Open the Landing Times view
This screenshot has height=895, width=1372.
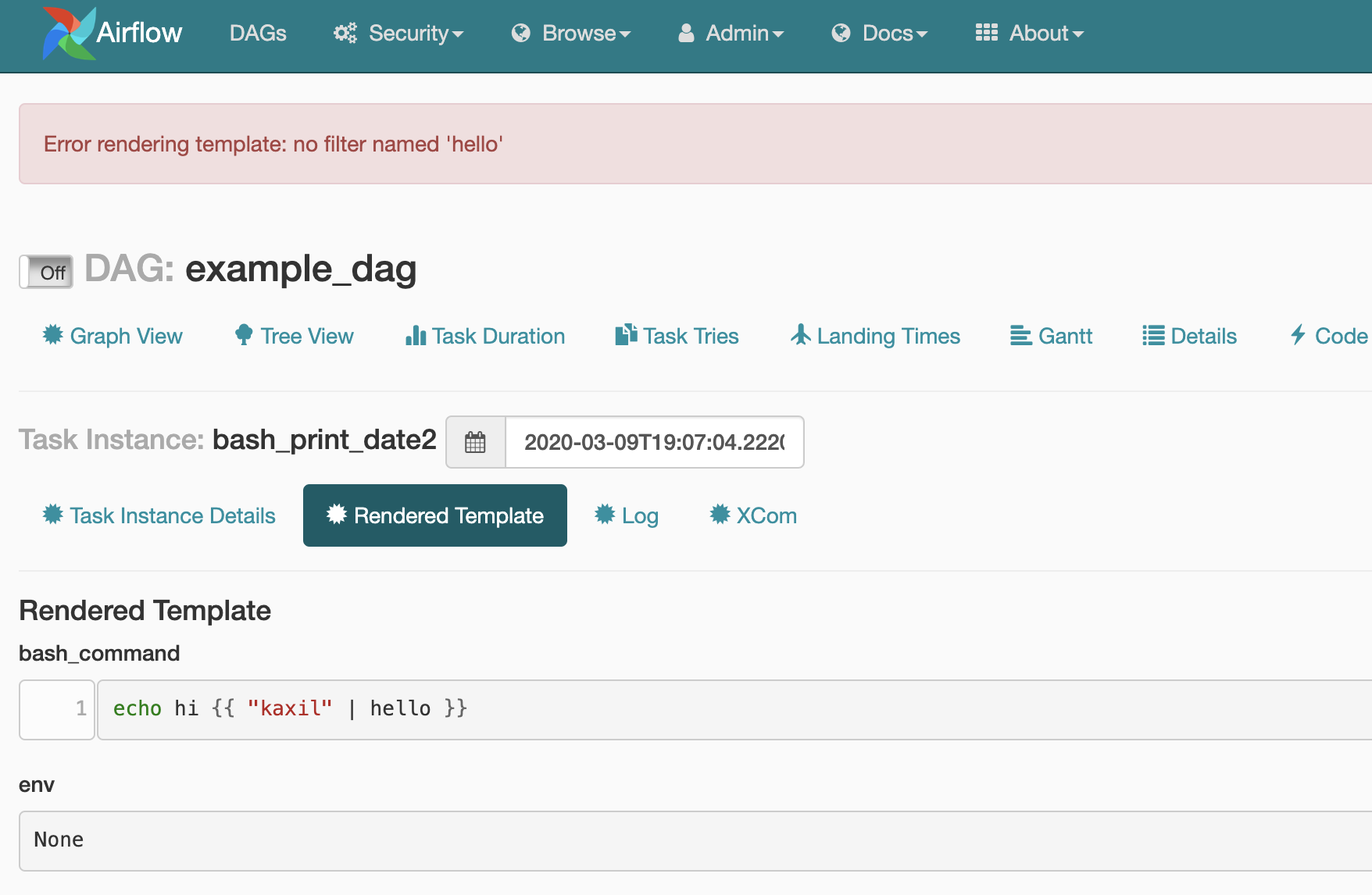click(x=875, y=336)
